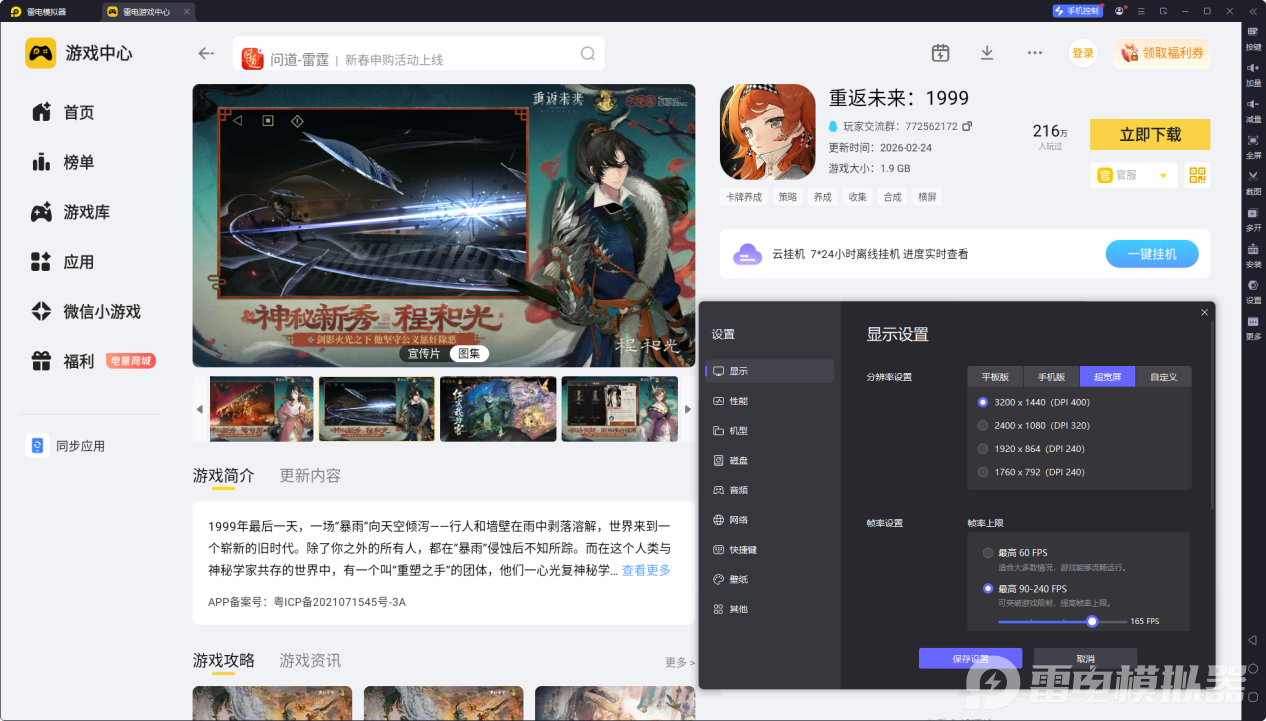Viewport: 1266px width, 721px height.
Task: Open the 官服 server dropdown
Action: click(x=1163, y=175)
